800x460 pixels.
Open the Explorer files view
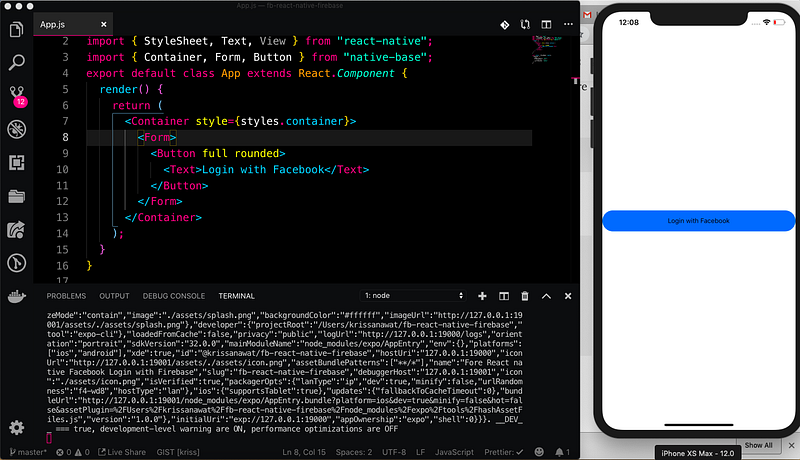(16, 29)
